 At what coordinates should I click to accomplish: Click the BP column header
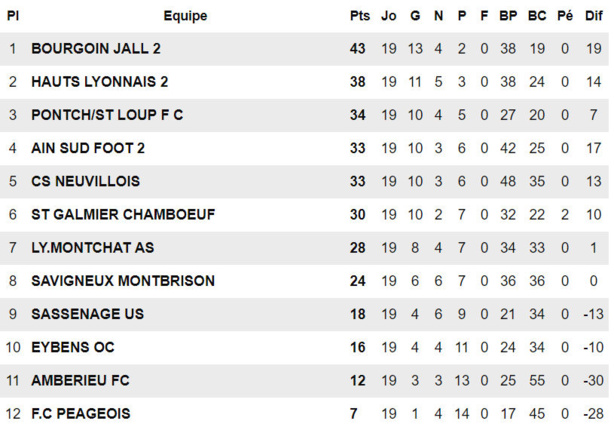[x=508, y=16]
